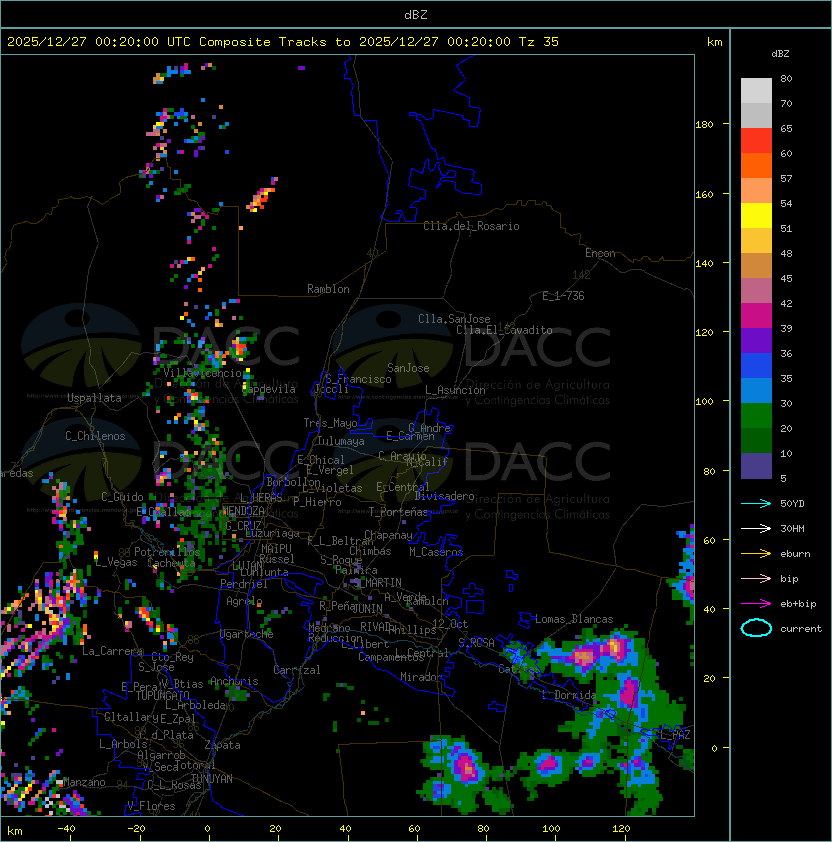Pick the light blue swatch in the dBZ scale
832x842 pixels.
point(756,391)
